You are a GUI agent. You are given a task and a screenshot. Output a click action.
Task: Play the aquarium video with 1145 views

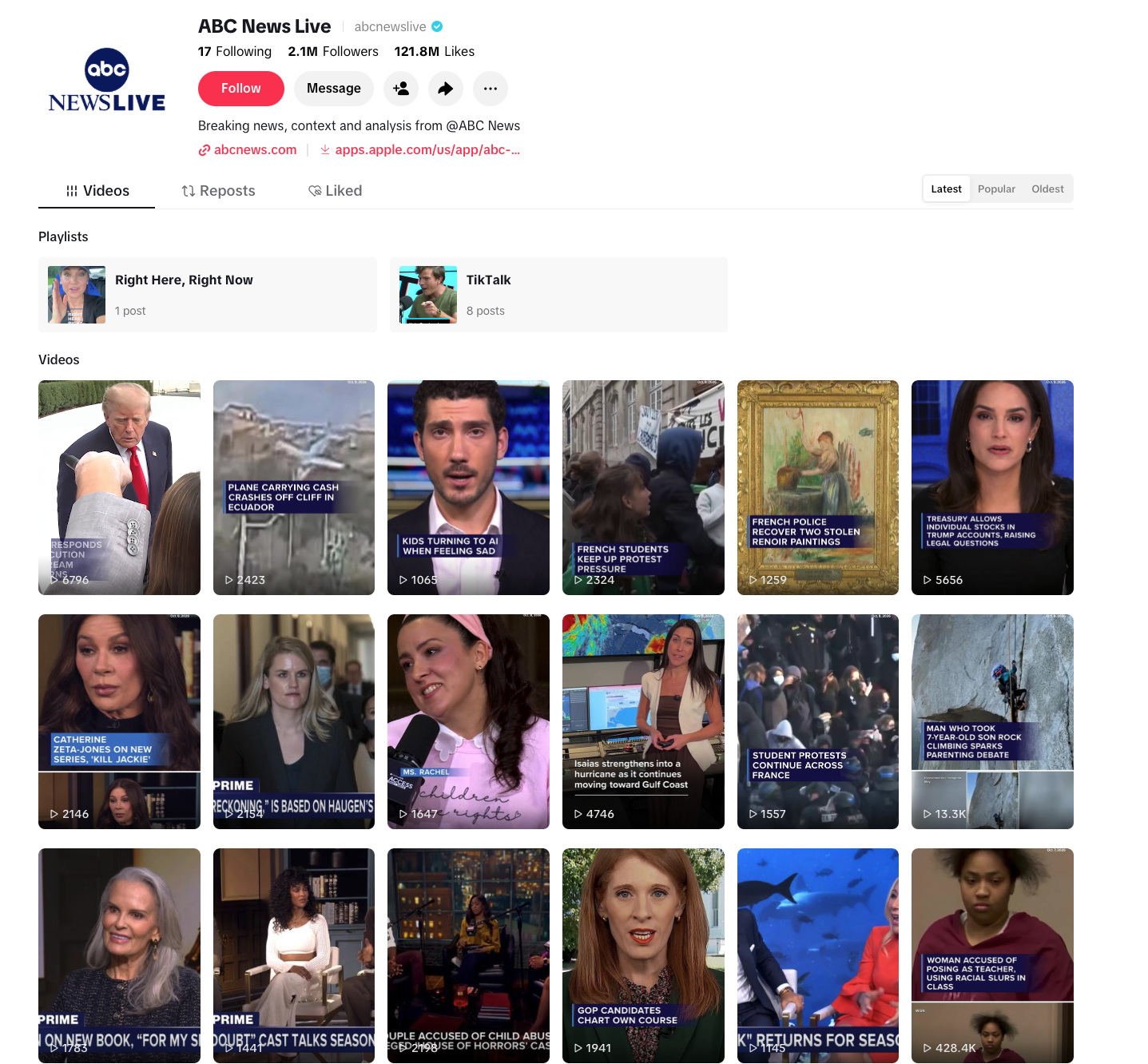pyautogui.click(x=818, y=955)
